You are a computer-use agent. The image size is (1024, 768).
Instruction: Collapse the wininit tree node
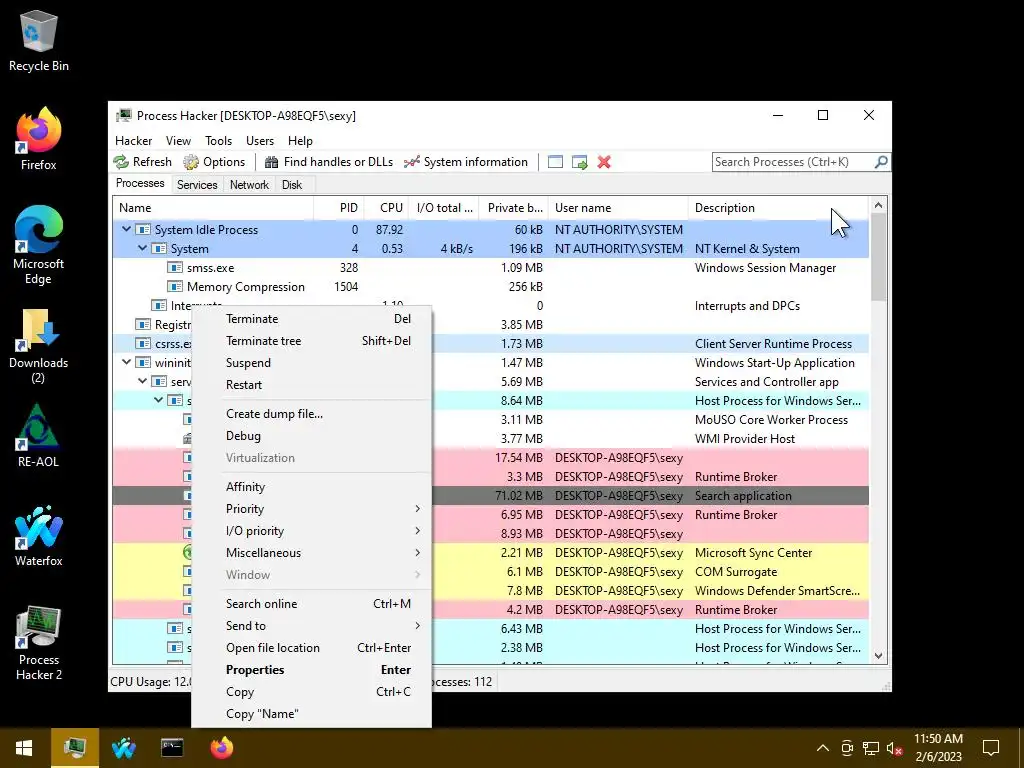[x=126, y=362]
